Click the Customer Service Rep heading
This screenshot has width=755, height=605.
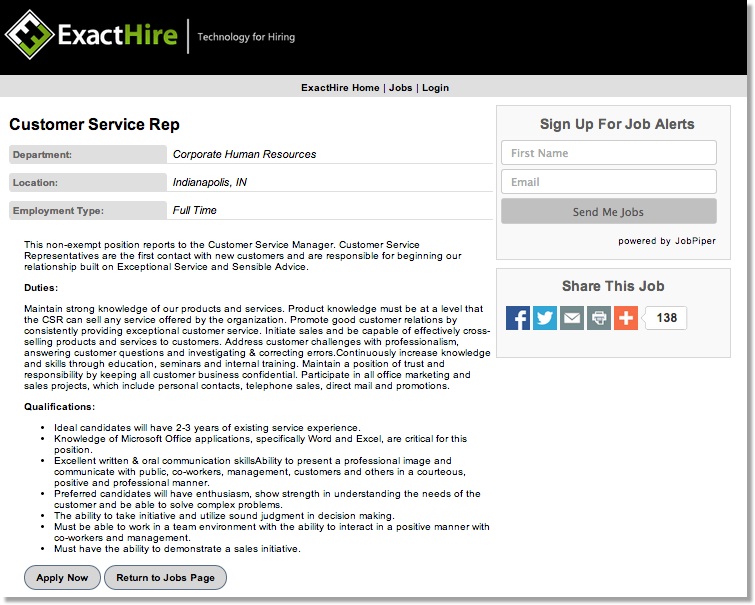pos(95,125)
